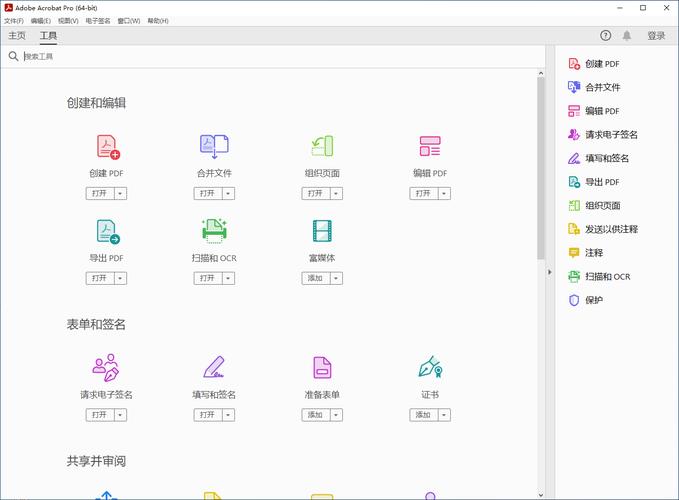Image resolution: width=679 pixels, height=500 pixels.
Task: Click the 登录 sign-in link
Action: coord(656,36)
